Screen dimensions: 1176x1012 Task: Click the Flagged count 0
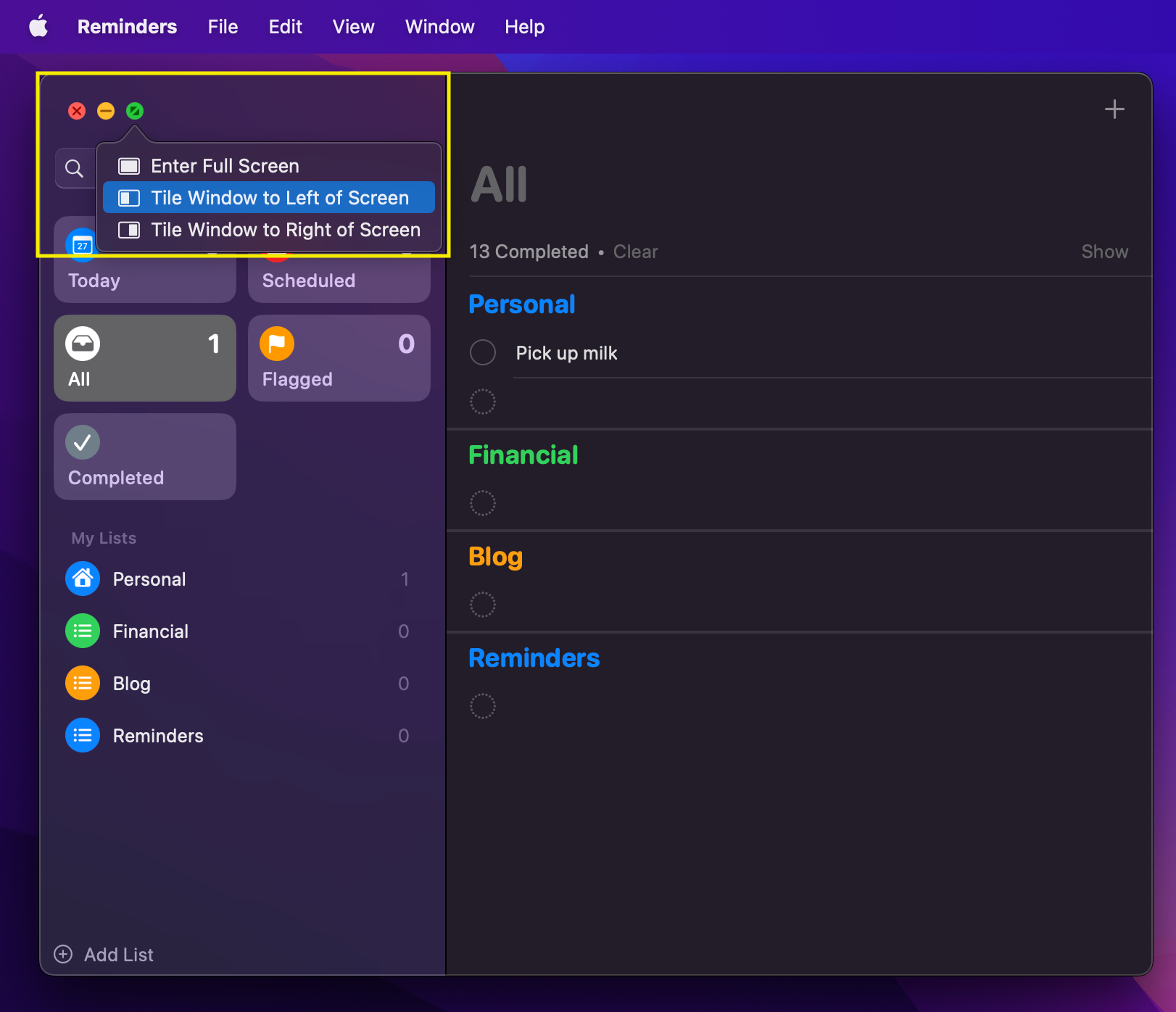tap(407, 344)
